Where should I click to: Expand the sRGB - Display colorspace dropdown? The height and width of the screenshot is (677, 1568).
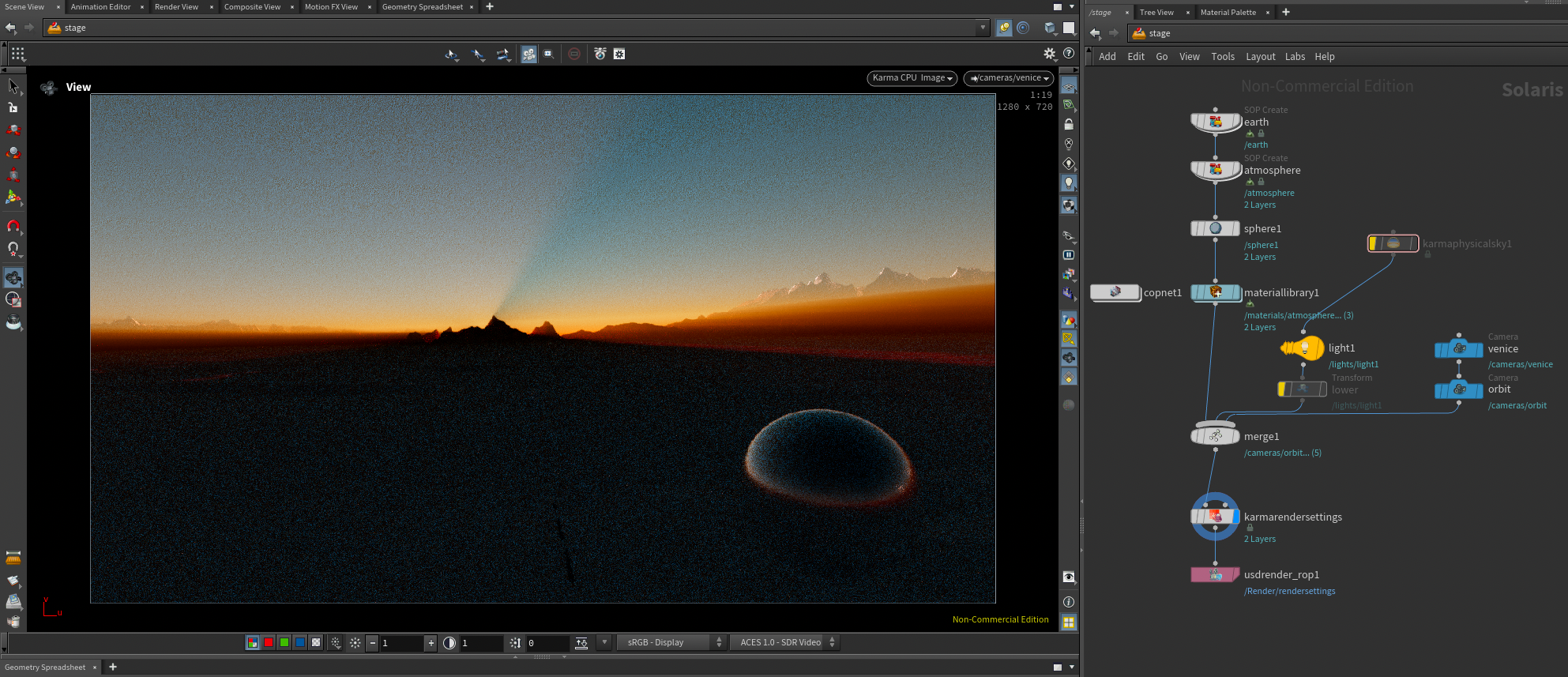671,643
